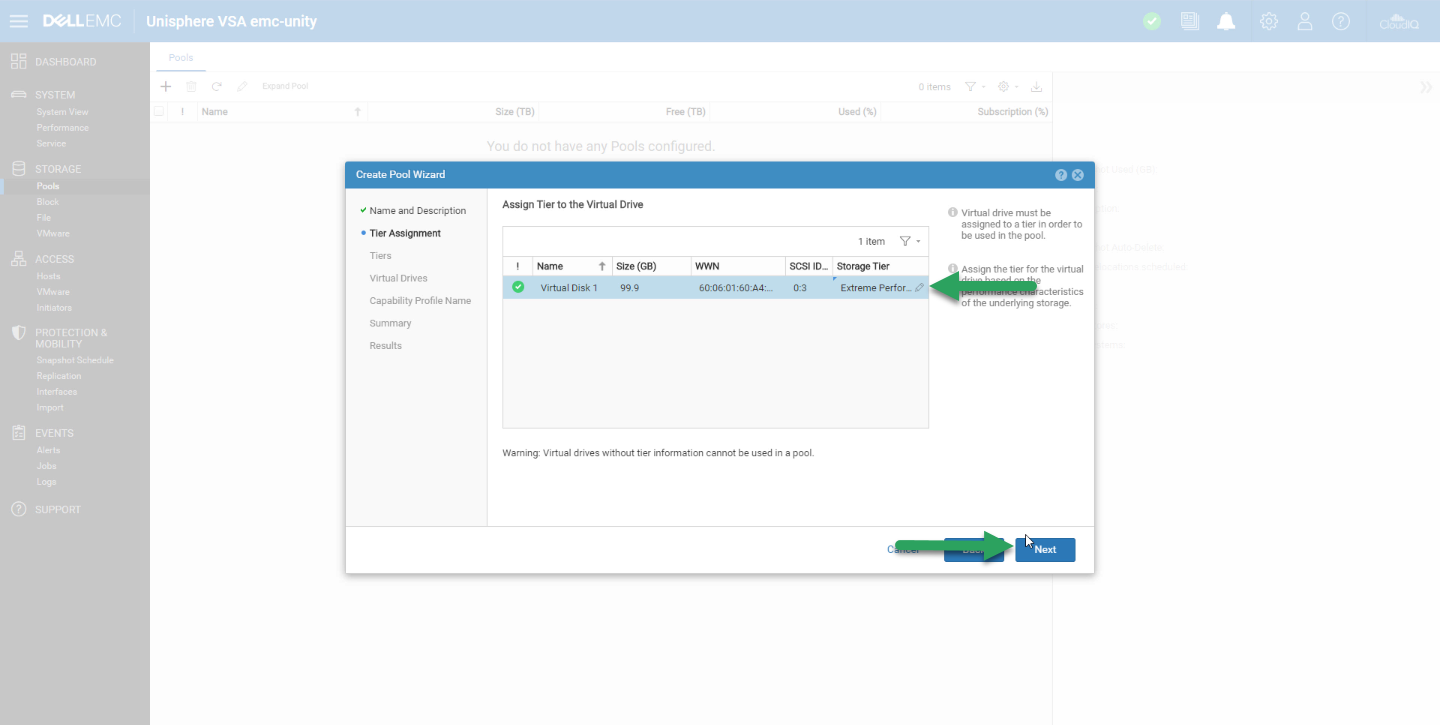This screenshot has height=725, width=1440.
Task: Click Expand Pool in the toolbar
Action: point(285,87)
